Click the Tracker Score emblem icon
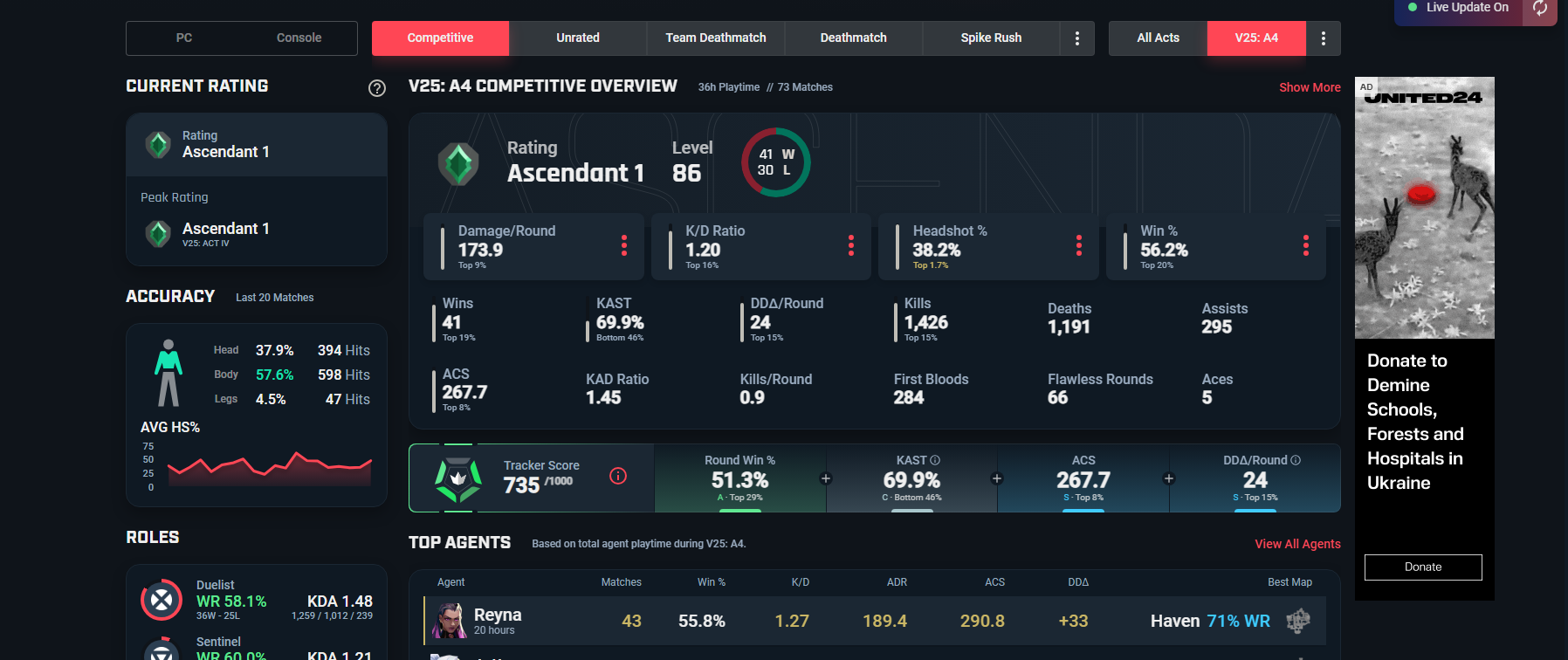 458,478
